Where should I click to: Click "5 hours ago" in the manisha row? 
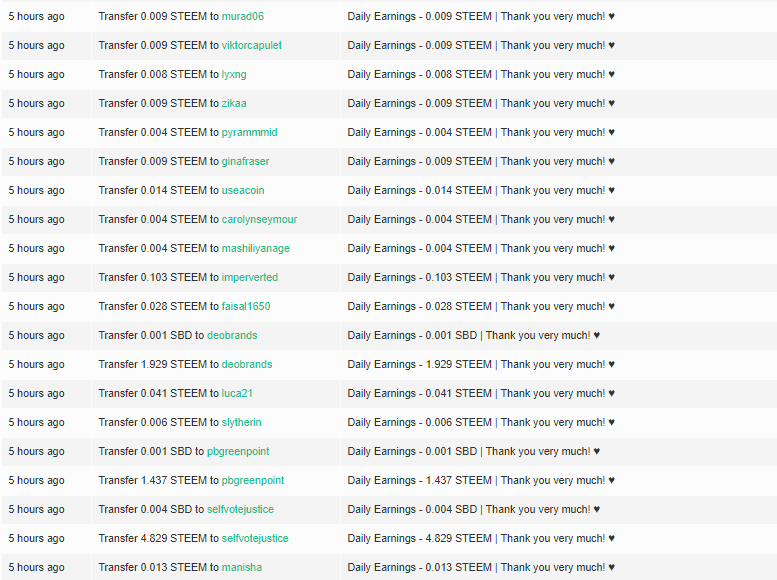[36, 568]
